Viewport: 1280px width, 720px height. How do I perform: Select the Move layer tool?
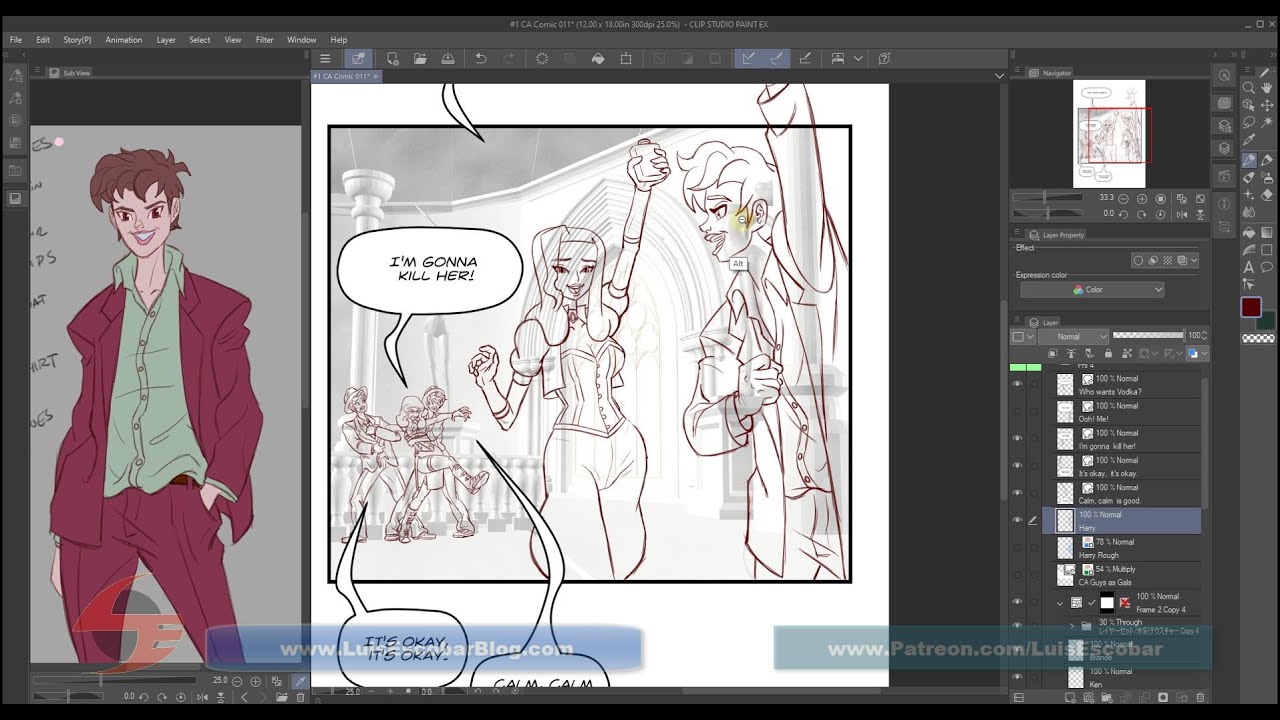pyautogui.click(x=1267, y=105)
